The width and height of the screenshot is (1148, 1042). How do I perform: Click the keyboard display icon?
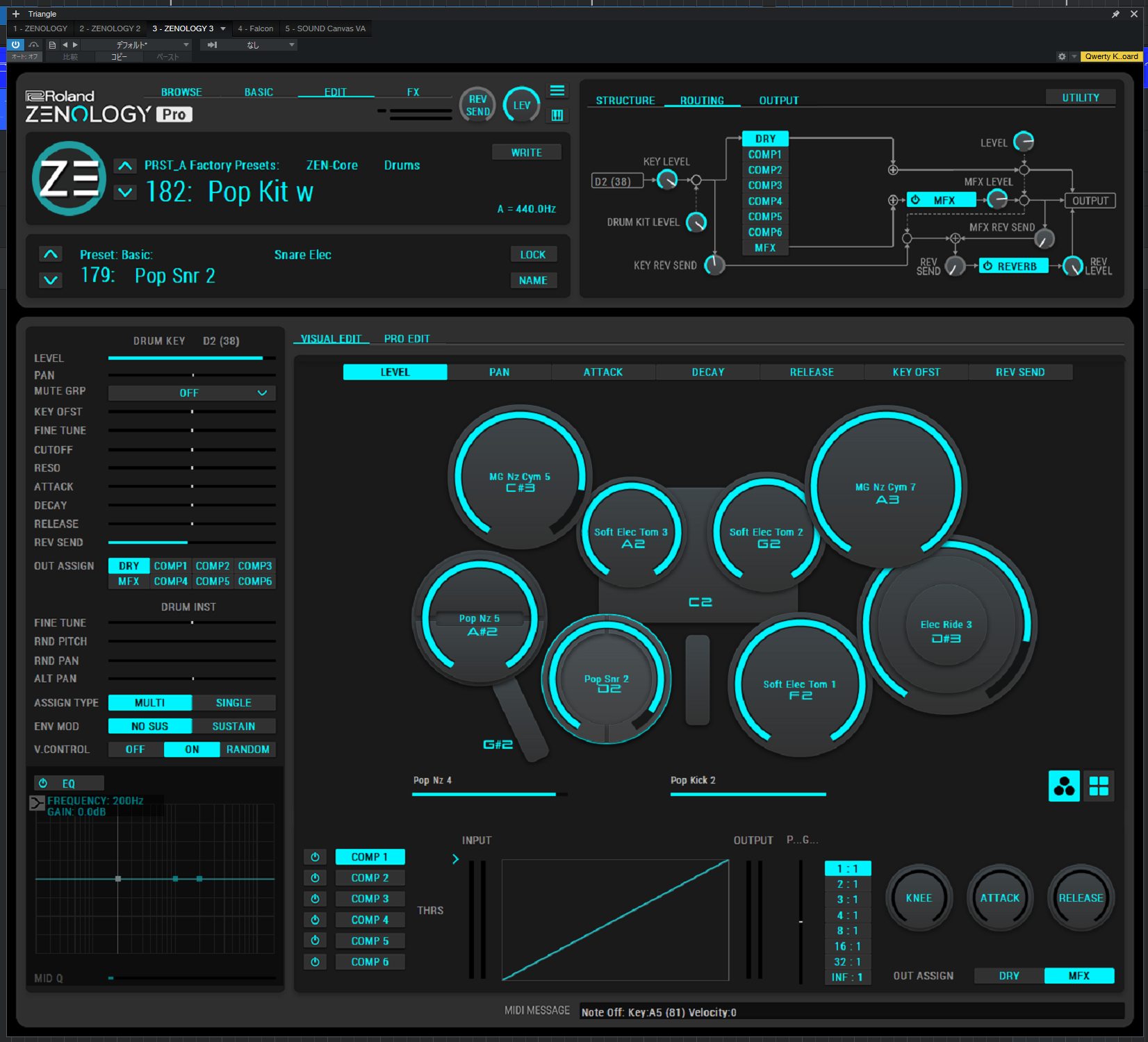(557, 115)
